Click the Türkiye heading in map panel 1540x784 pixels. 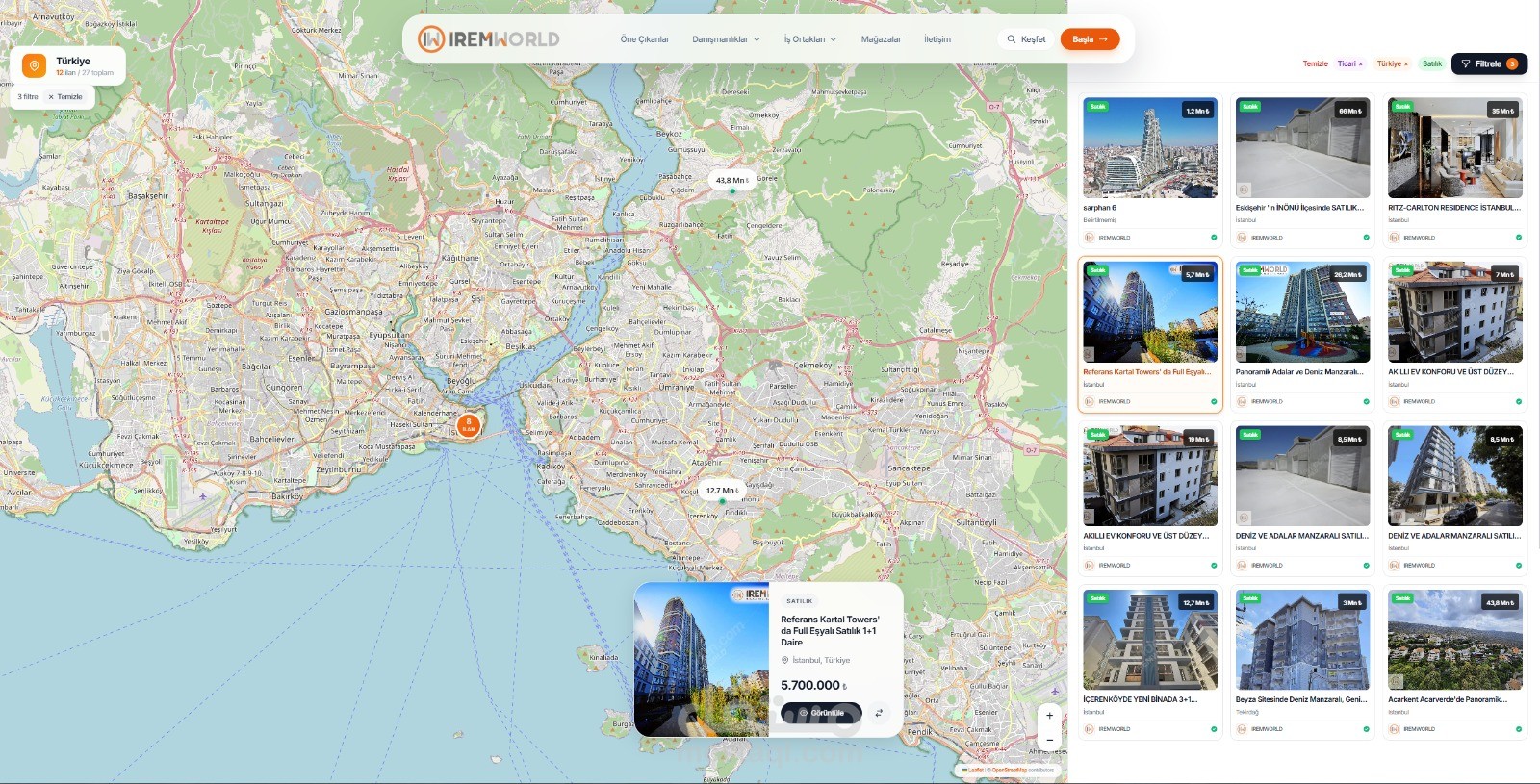click(x=73, y=61)
